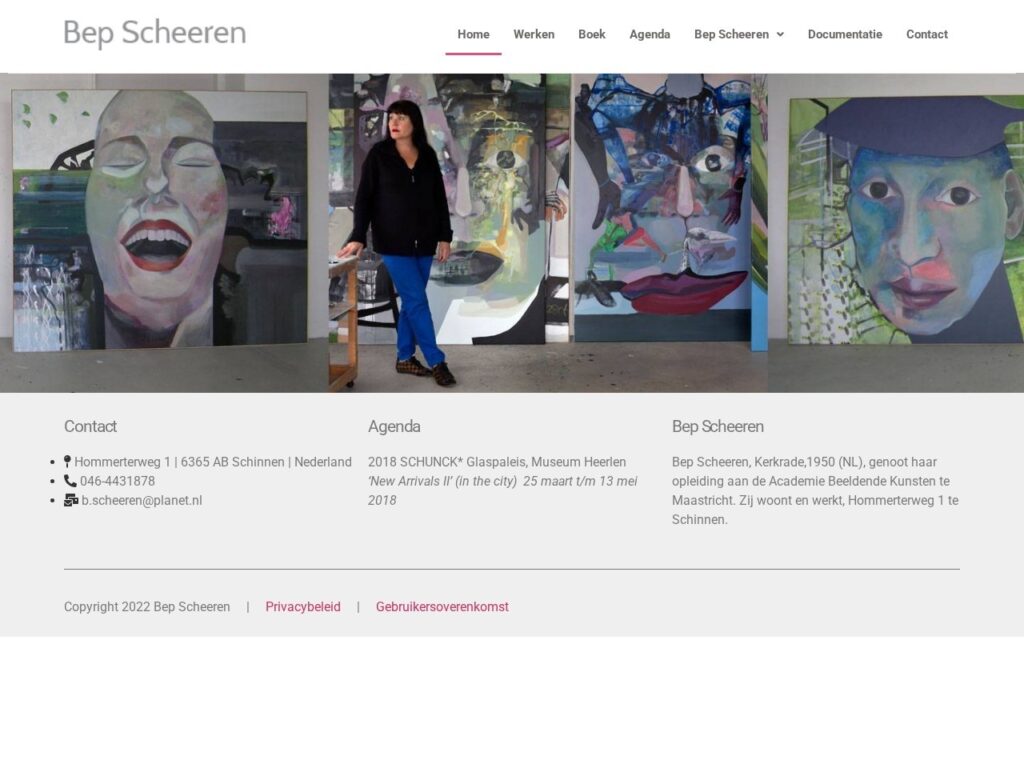Click the 'New Arrivals II' exhibition text

point(502,490)
